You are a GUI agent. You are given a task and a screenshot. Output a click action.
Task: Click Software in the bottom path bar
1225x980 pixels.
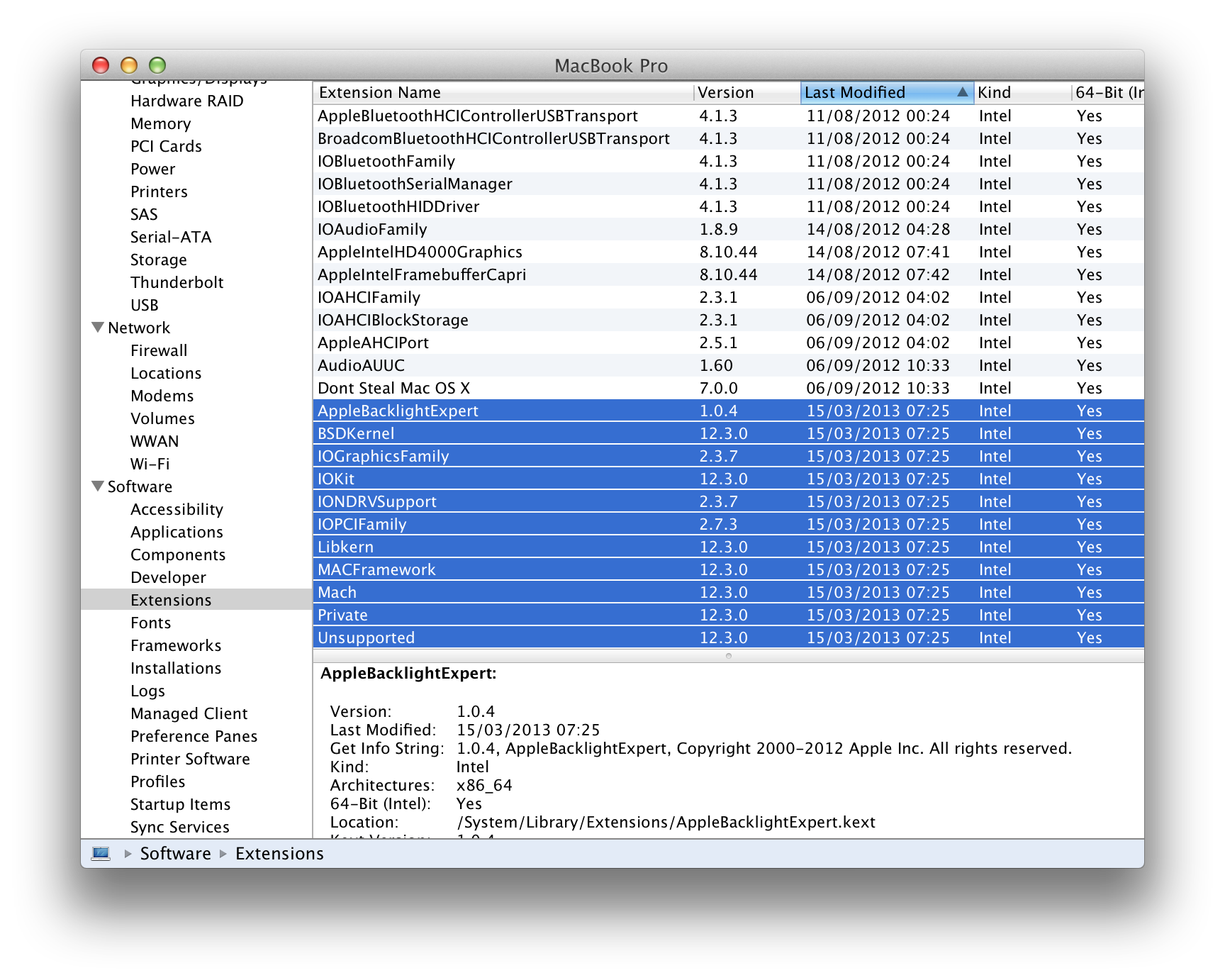175,853
